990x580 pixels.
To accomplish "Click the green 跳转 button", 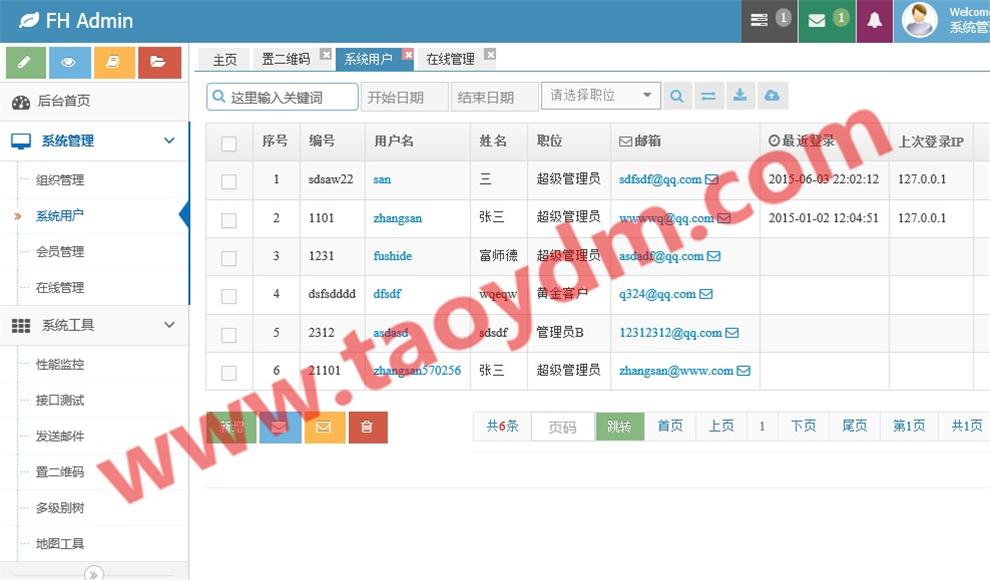I will coord(619,426).
